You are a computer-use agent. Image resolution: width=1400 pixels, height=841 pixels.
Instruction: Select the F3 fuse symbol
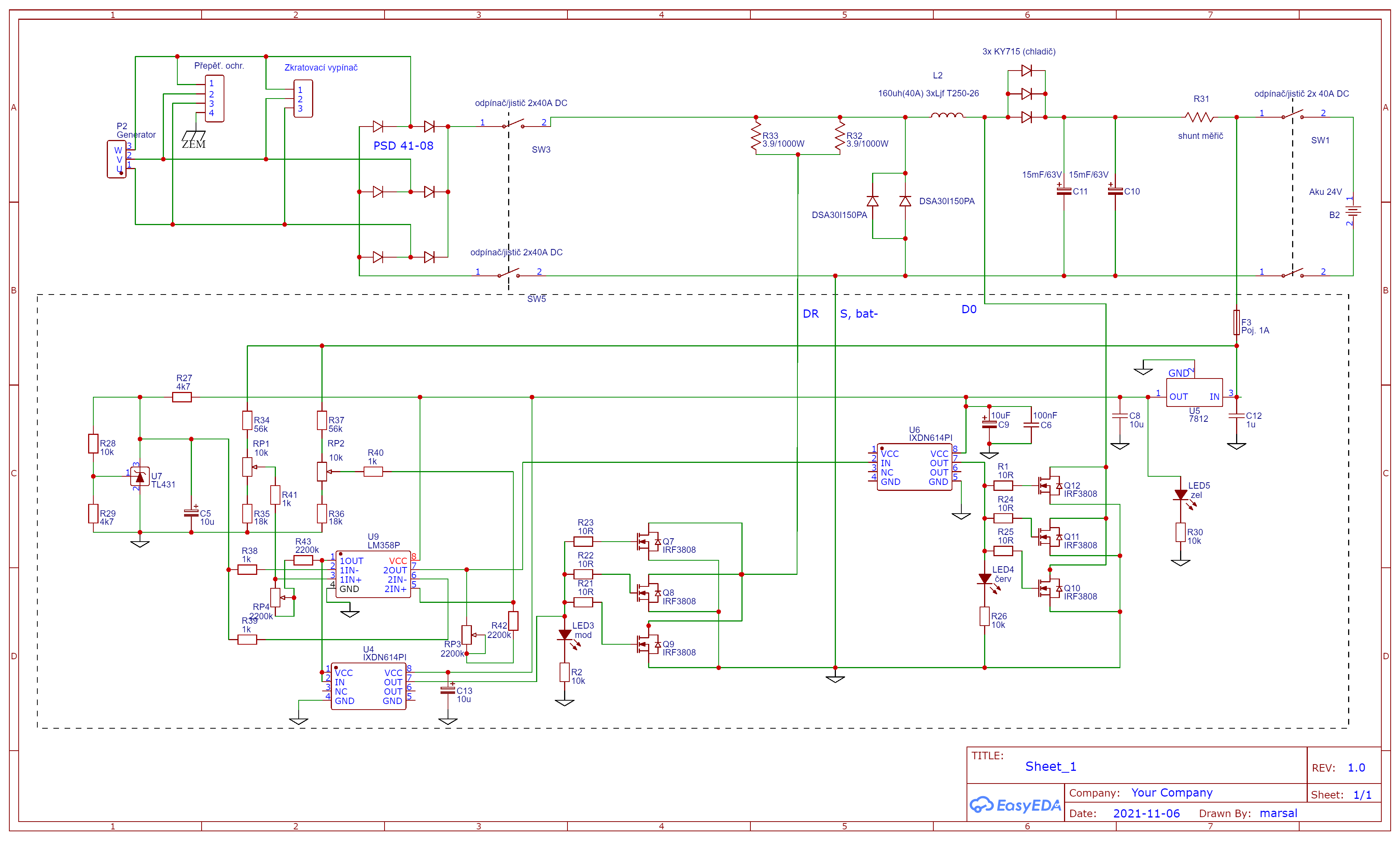tap(1237, 323)
